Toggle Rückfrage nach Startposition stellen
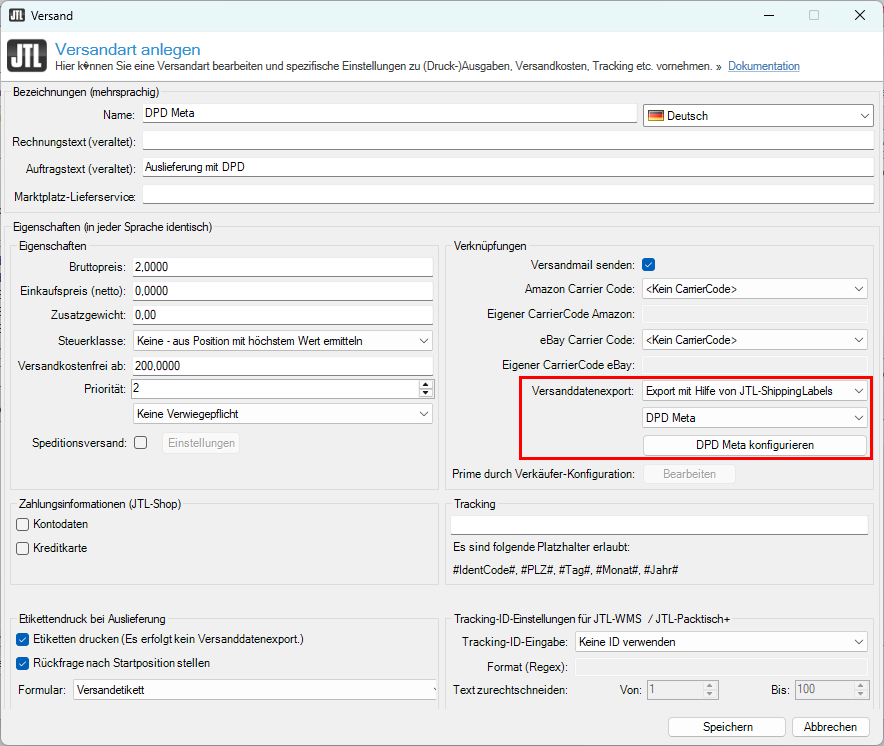 click(x=23, y=663)
